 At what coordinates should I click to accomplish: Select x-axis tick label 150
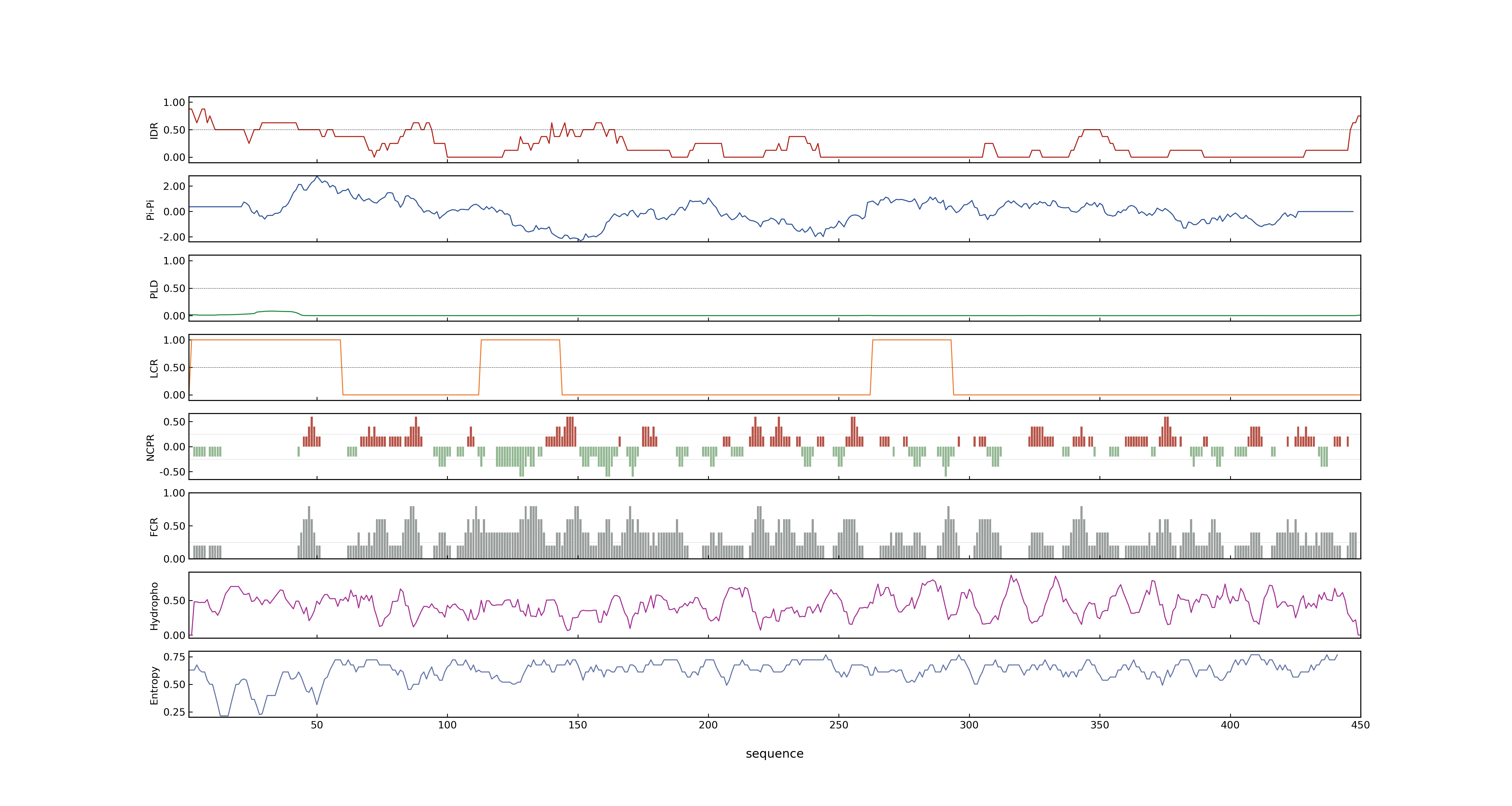(x=577, y=725)
